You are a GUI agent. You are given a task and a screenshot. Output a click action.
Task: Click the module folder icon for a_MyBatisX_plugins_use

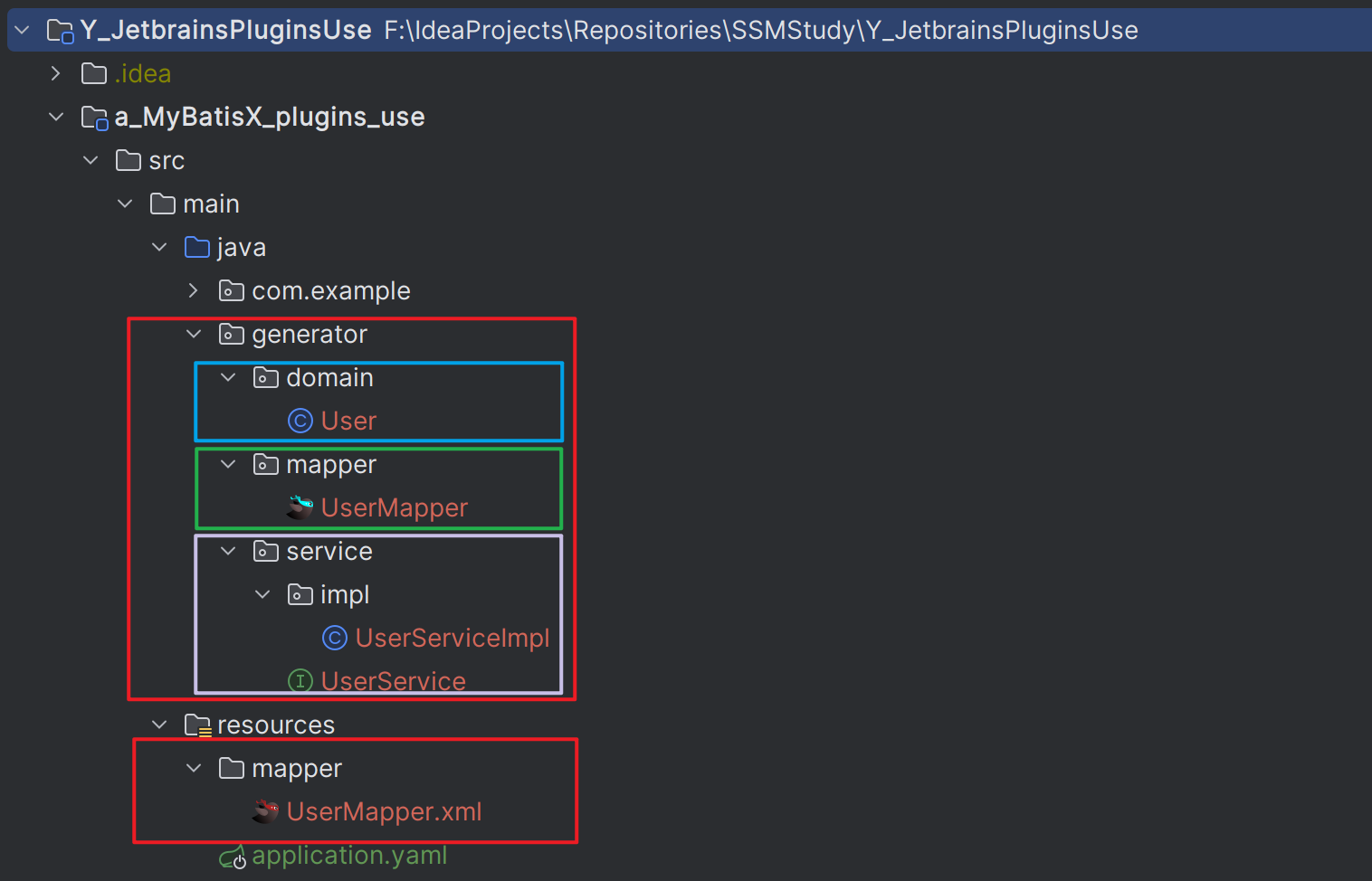tap(94, 117)
